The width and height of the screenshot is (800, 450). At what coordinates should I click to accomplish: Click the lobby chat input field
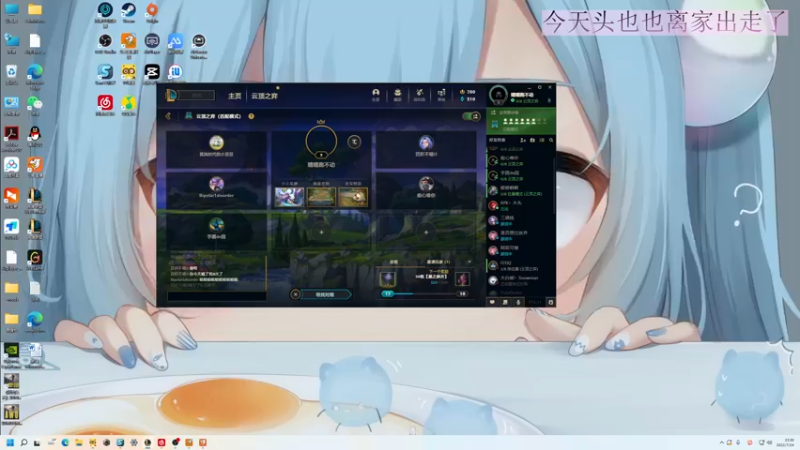point(217,296)
